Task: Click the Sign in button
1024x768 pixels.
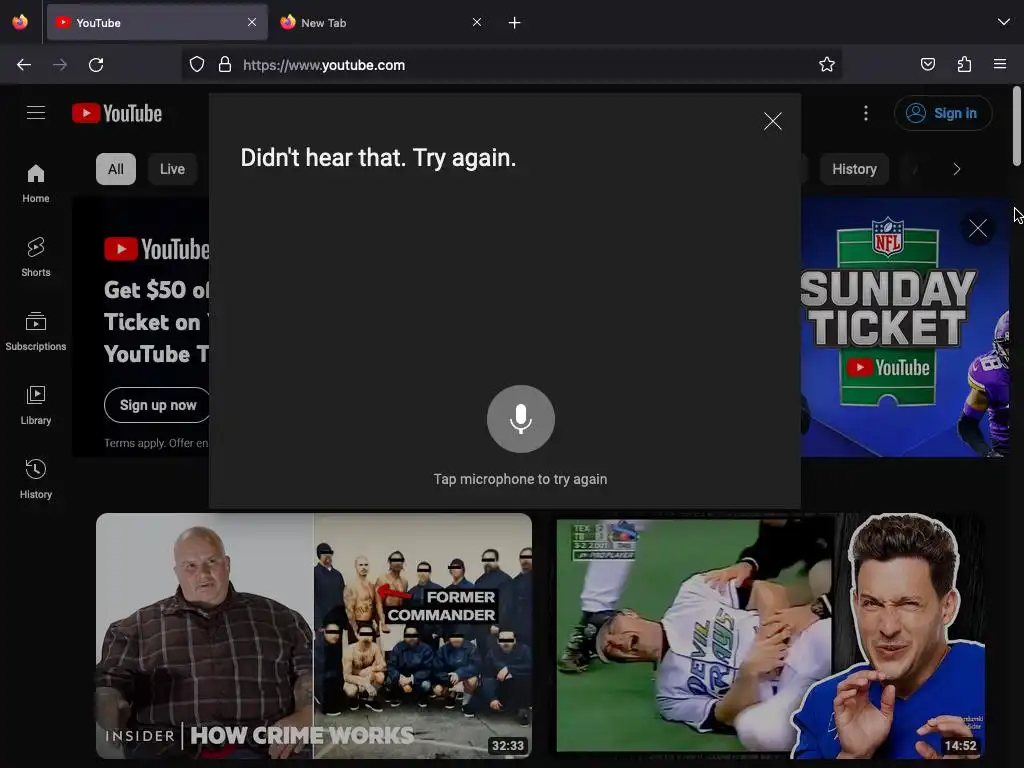Action: pyautogui.click(x=942, y=113)
